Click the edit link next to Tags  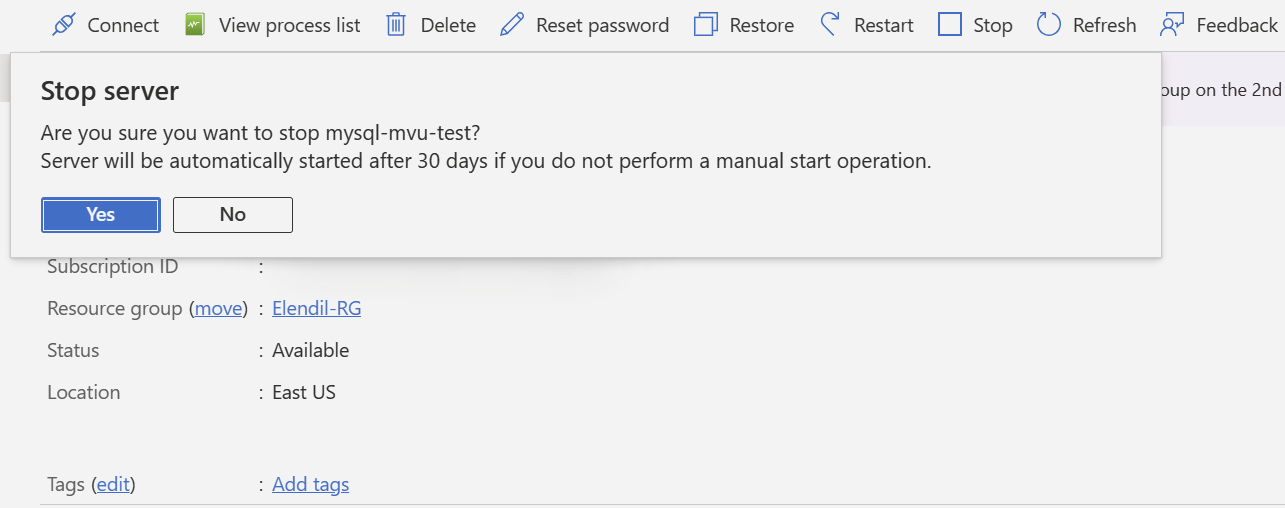tap(113, 485)
